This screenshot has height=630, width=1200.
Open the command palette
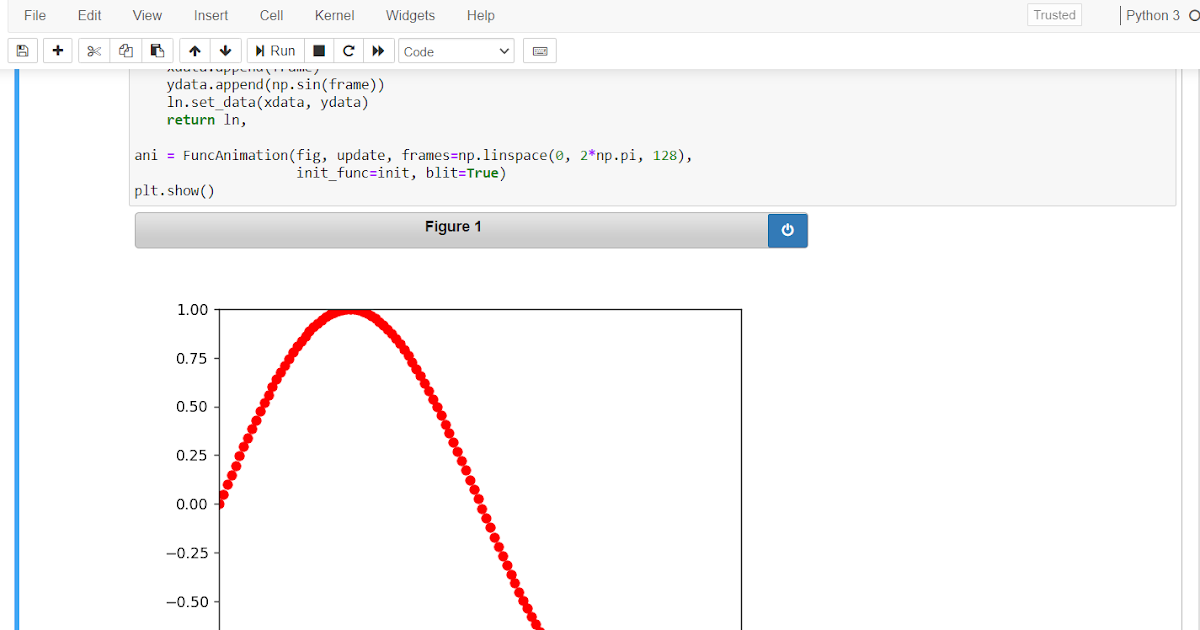(539, 50)
